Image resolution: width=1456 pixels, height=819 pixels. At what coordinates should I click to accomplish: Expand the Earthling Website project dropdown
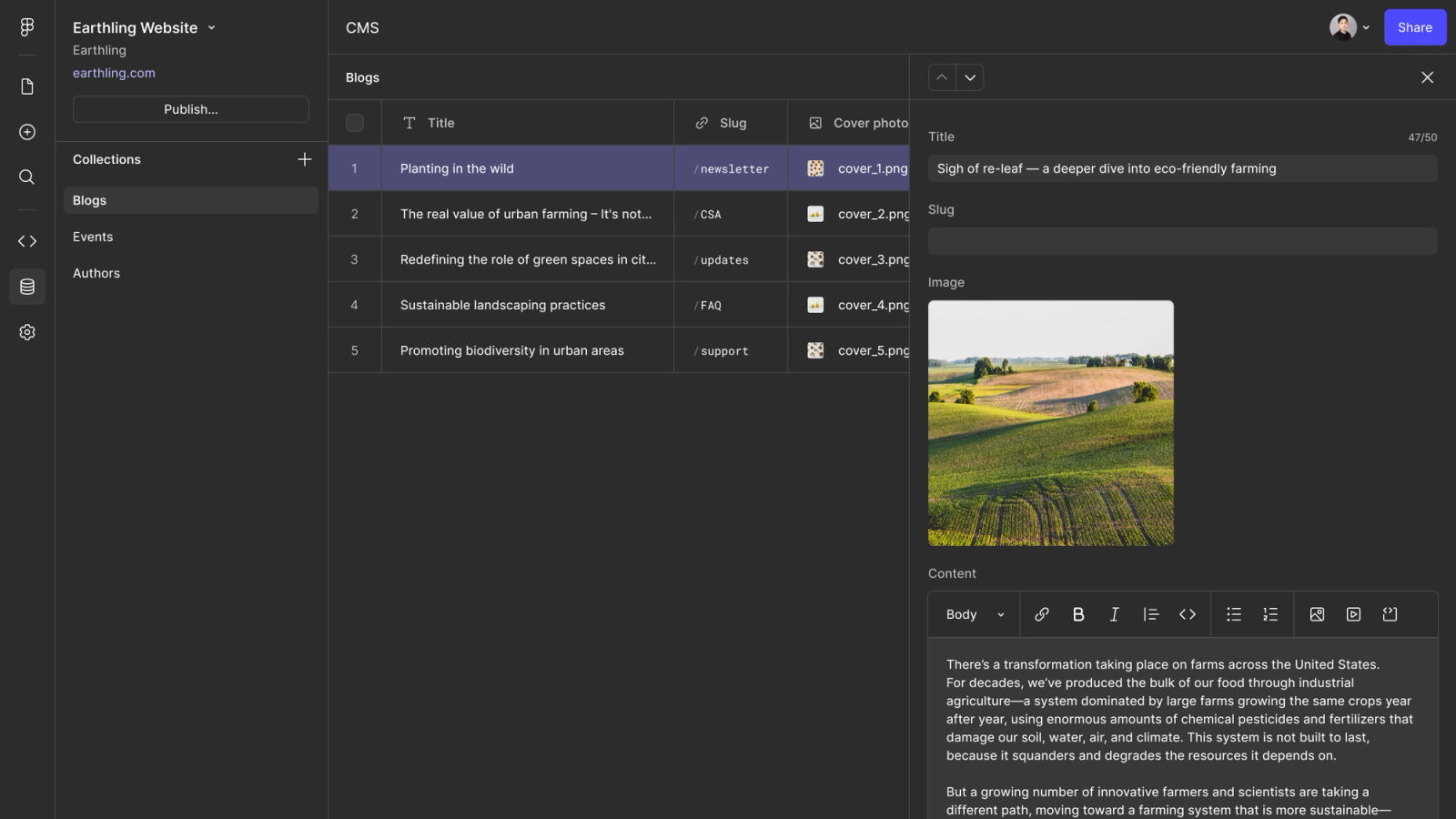point(211,28)
